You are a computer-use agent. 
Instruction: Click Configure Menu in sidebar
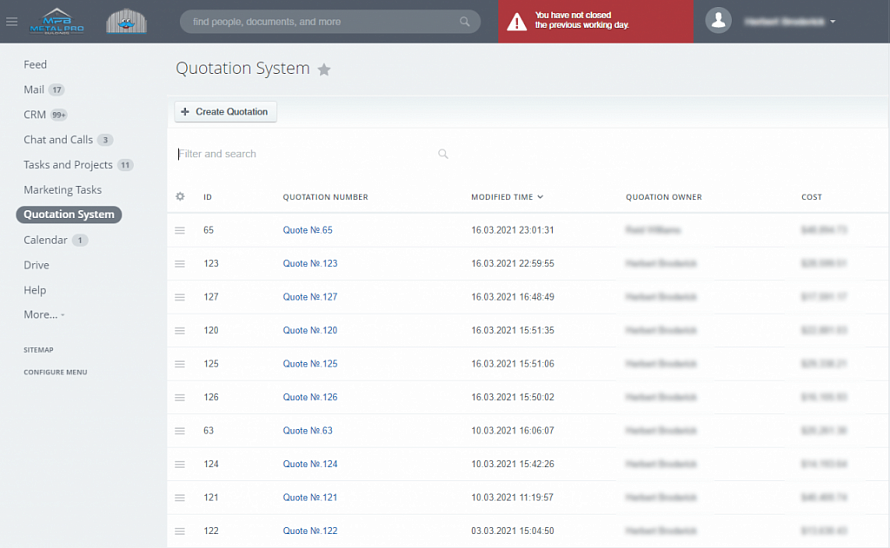point(55,372)
